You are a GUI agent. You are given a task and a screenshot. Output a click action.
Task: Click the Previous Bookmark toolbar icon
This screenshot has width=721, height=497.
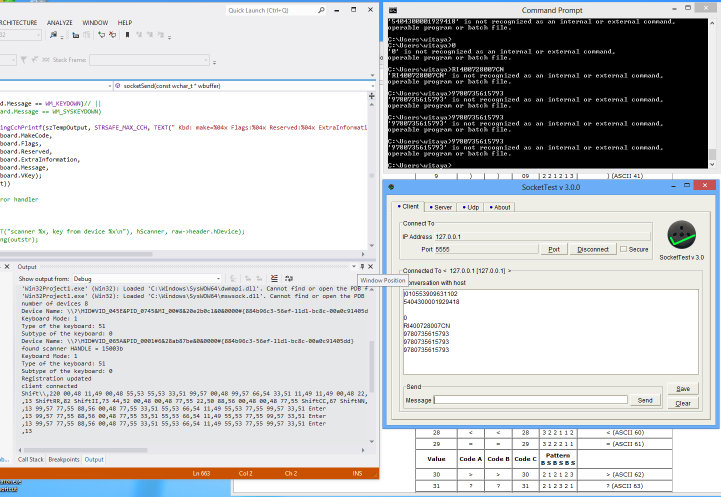[x=139, y=35]
